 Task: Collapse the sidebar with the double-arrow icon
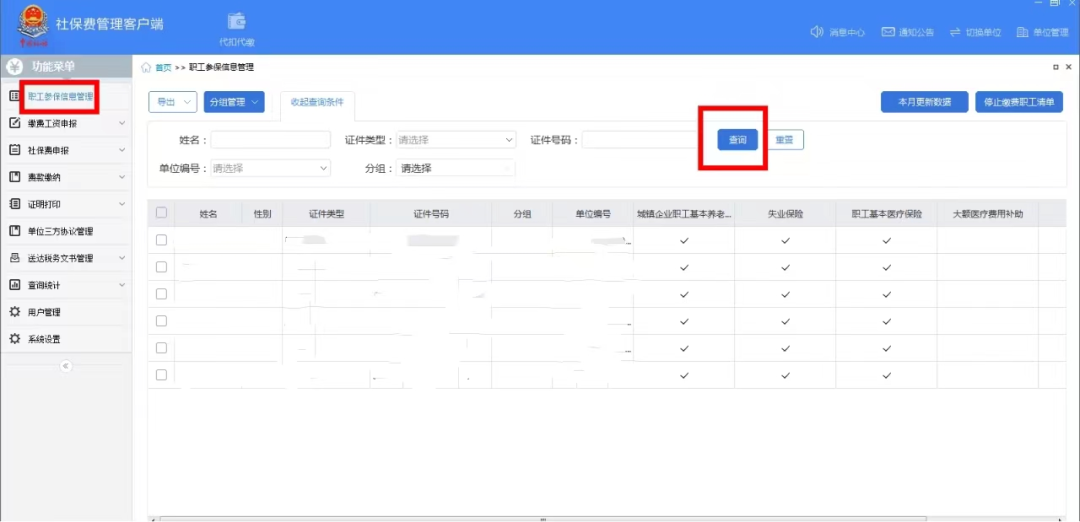click(66, 366)
